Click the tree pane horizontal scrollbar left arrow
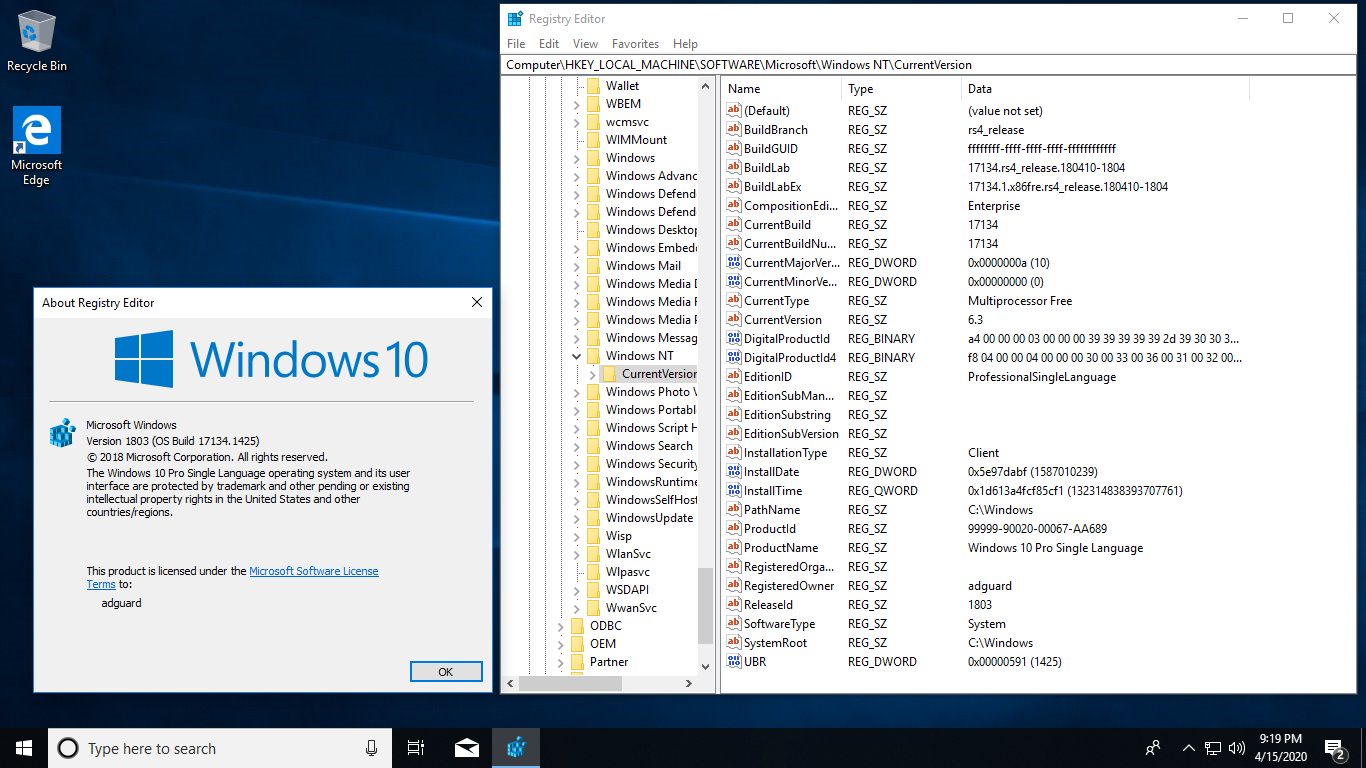Image resolution: width=1366 pixels, height=768 pixels. pyautogui.click(x=511, y=684)
